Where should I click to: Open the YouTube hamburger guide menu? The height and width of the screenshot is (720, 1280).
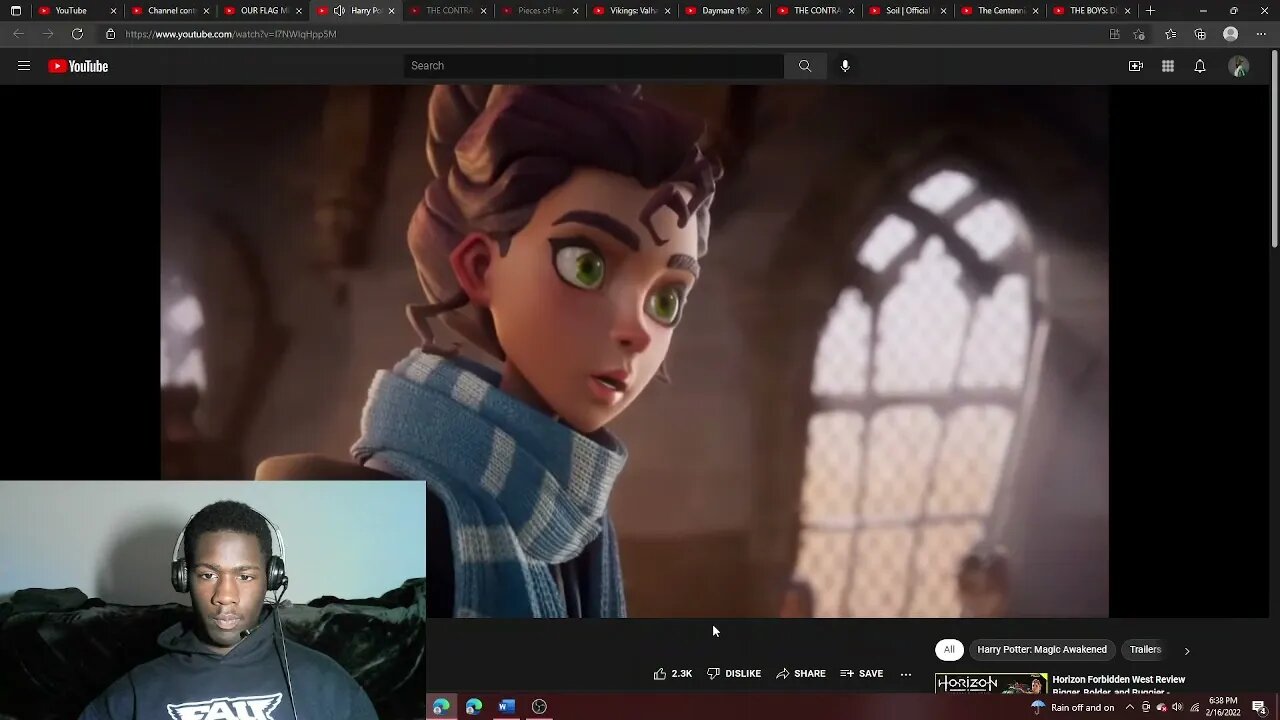[24, 66]
